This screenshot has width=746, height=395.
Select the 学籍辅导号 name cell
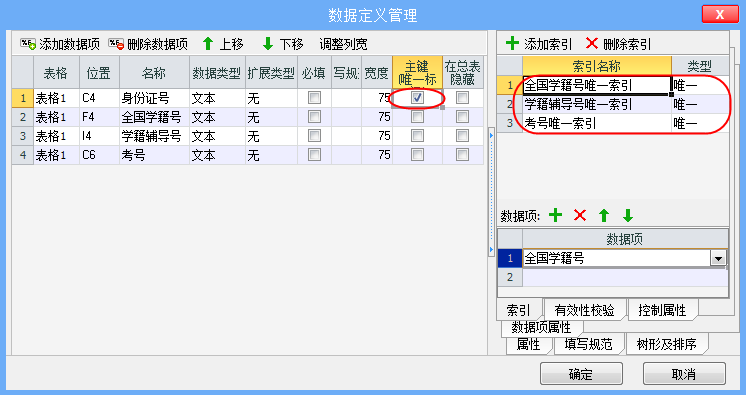(x=154, y=136)
